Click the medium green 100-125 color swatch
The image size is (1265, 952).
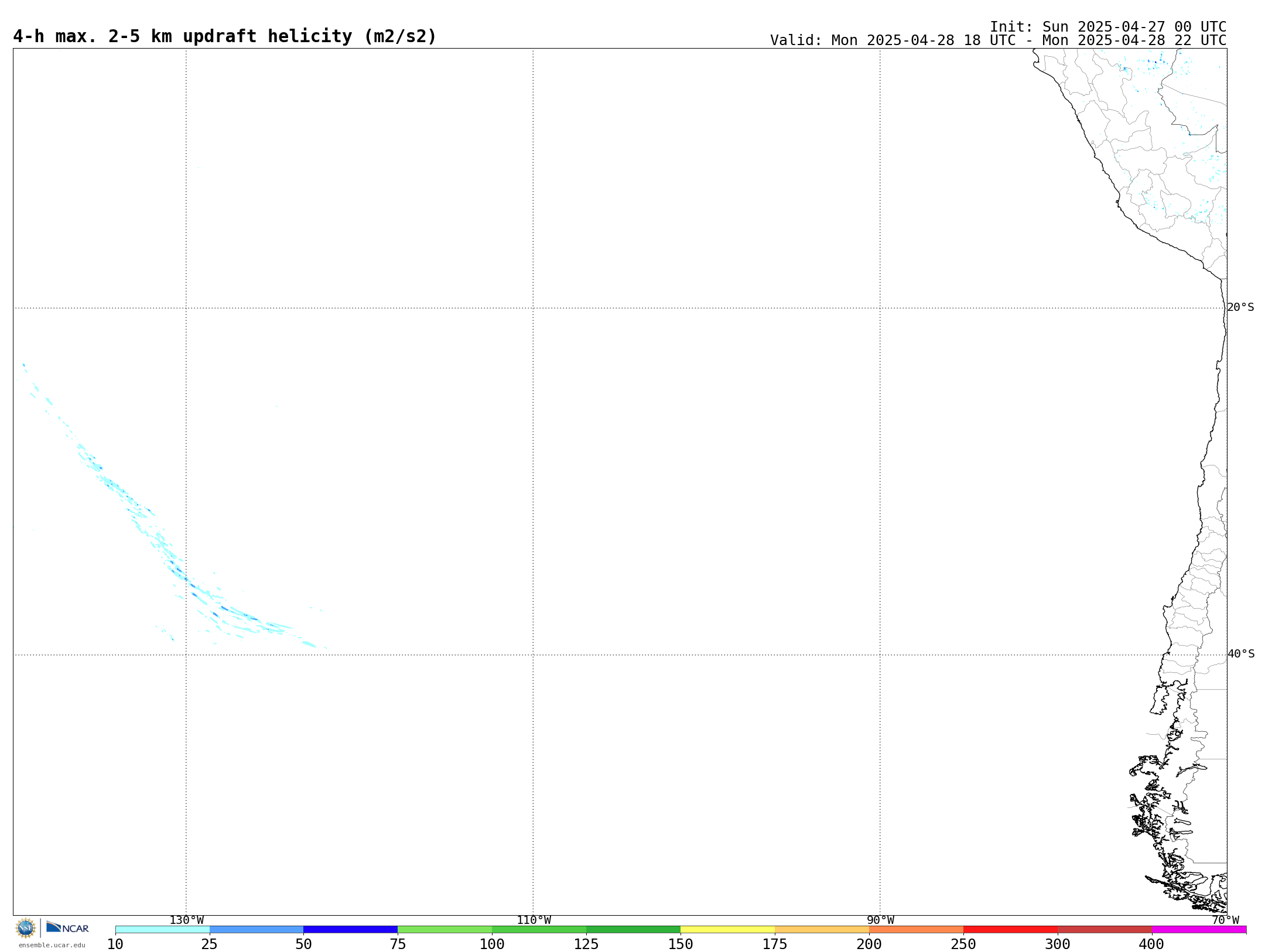pyautogui.click(x=539, y=930)
